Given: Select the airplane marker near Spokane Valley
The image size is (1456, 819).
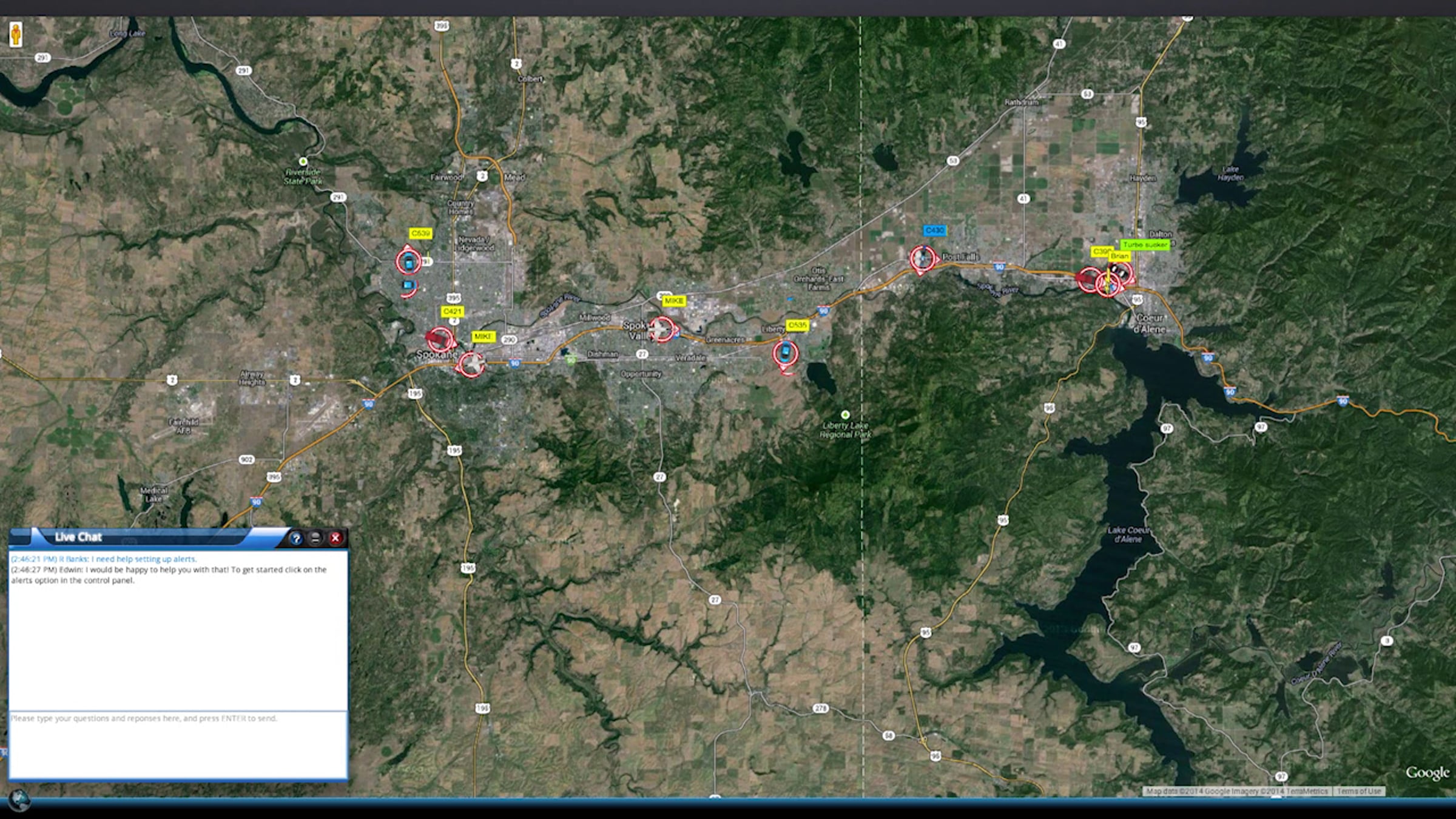Looking at the screenshot, I should click(661, 329).
